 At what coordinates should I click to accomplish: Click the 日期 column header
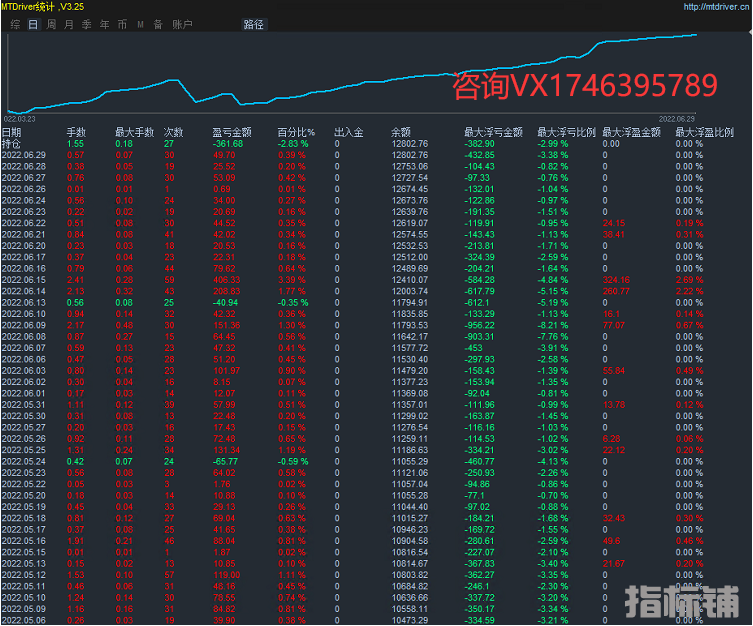point(11,132)
